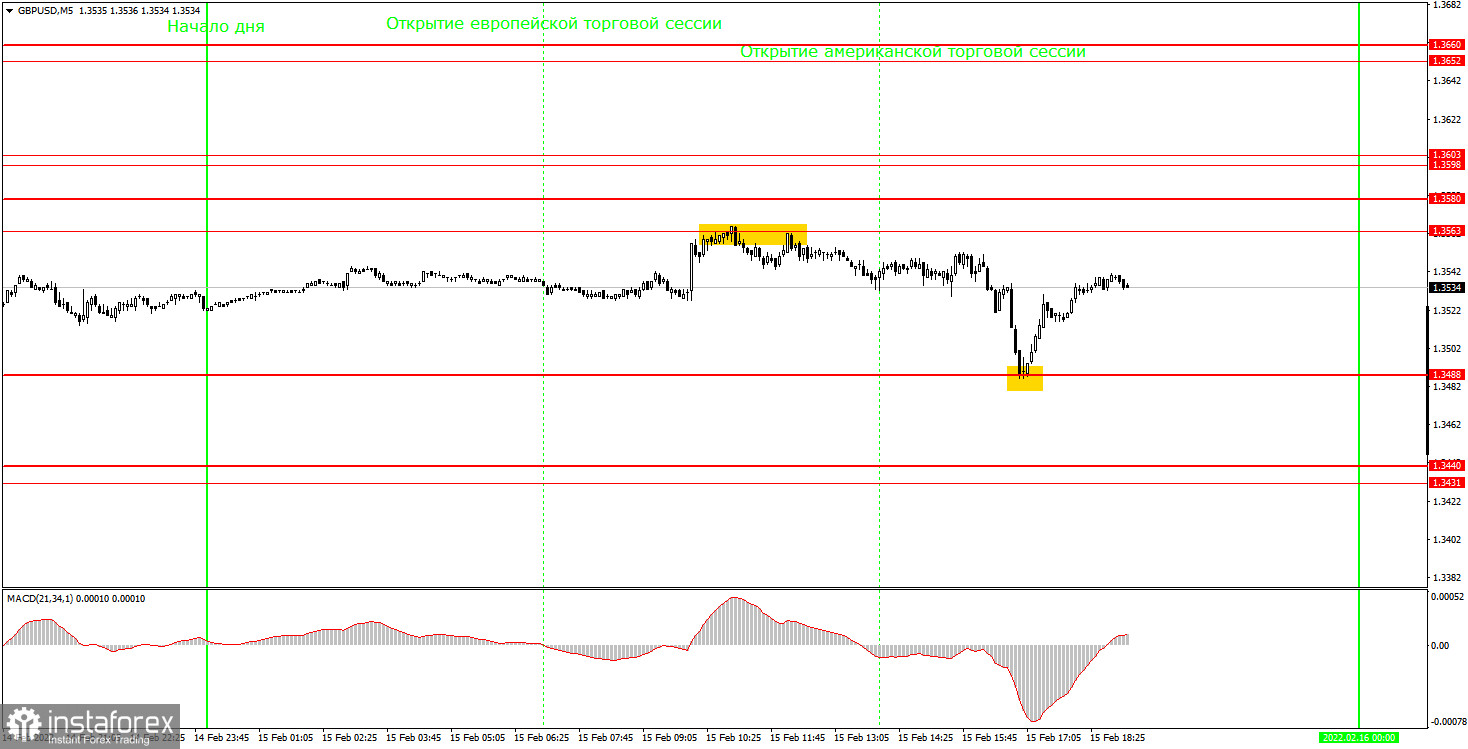Viewport: 1468px width, 749px height.
Task: Click the 1.3682 price scale value
Action: click(x=1446, y=5)
